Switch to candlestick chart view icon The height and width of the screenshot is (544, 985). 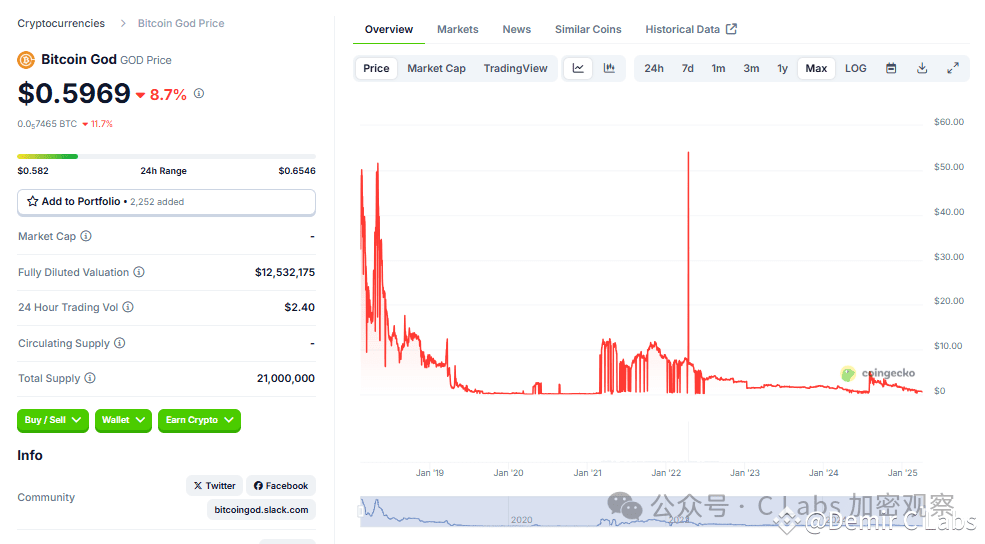(x=609, y=68)
